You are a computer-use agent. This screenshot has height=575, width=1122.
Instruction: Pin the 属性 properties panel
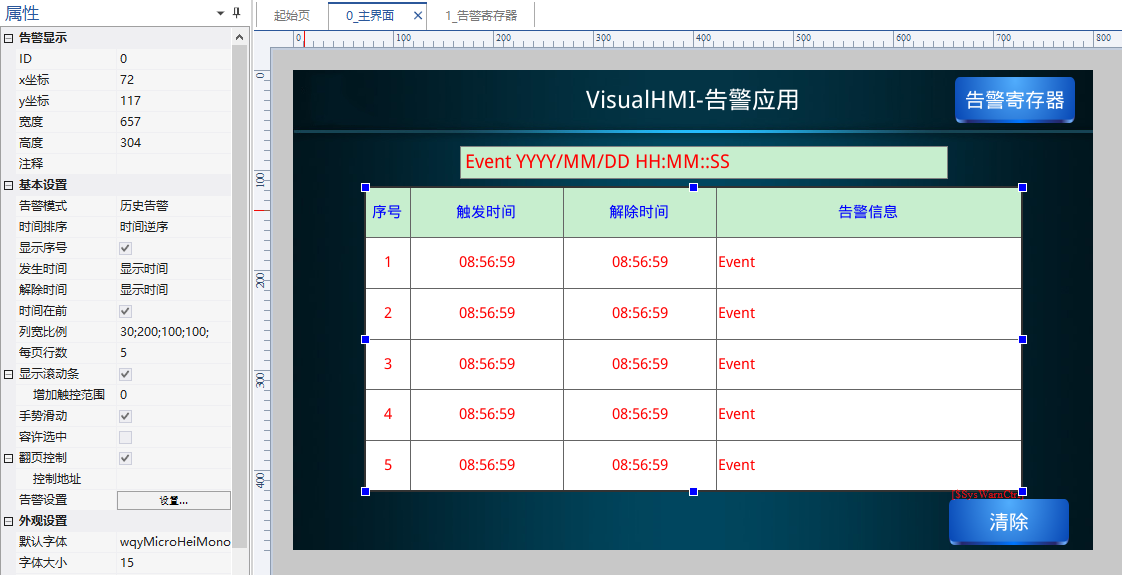pos(237,13)
